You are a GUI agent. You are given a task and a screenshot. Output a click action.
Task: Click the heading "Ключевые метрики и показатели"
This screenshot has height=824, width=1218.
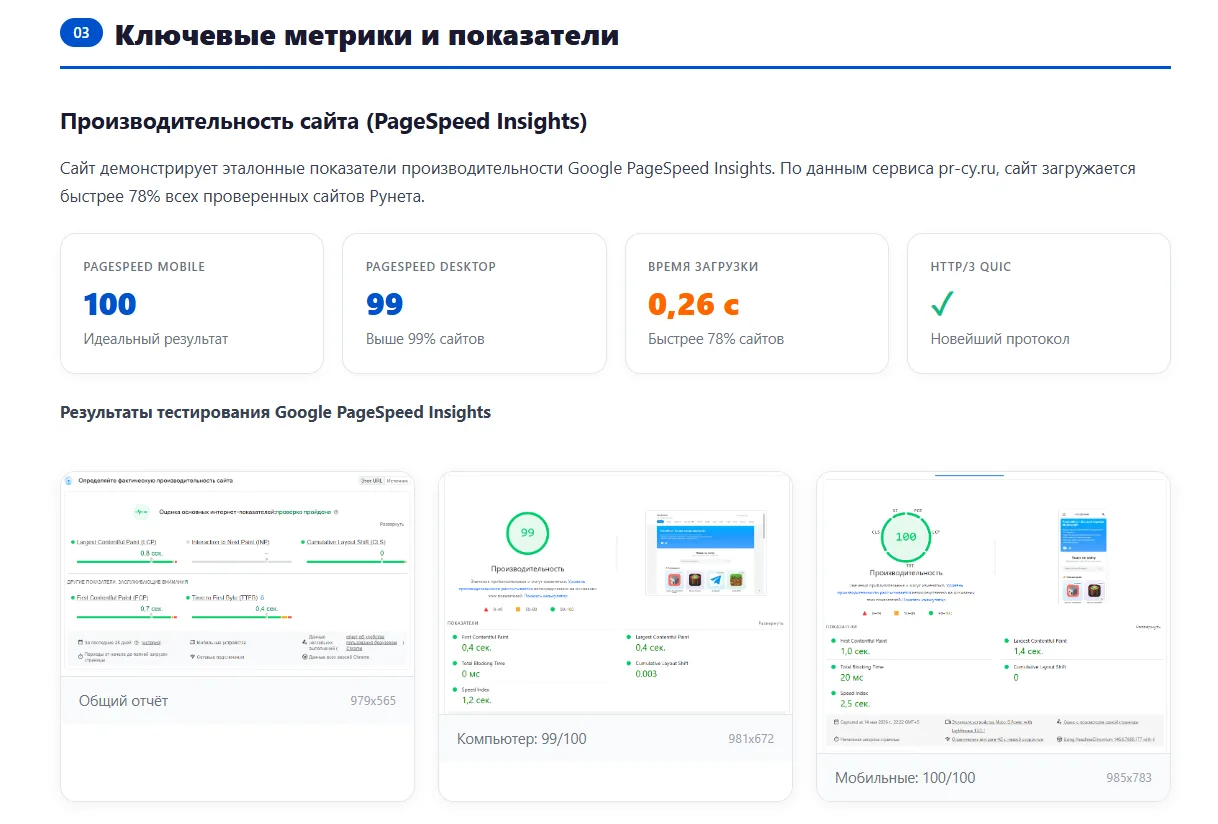tap(367, 35)
